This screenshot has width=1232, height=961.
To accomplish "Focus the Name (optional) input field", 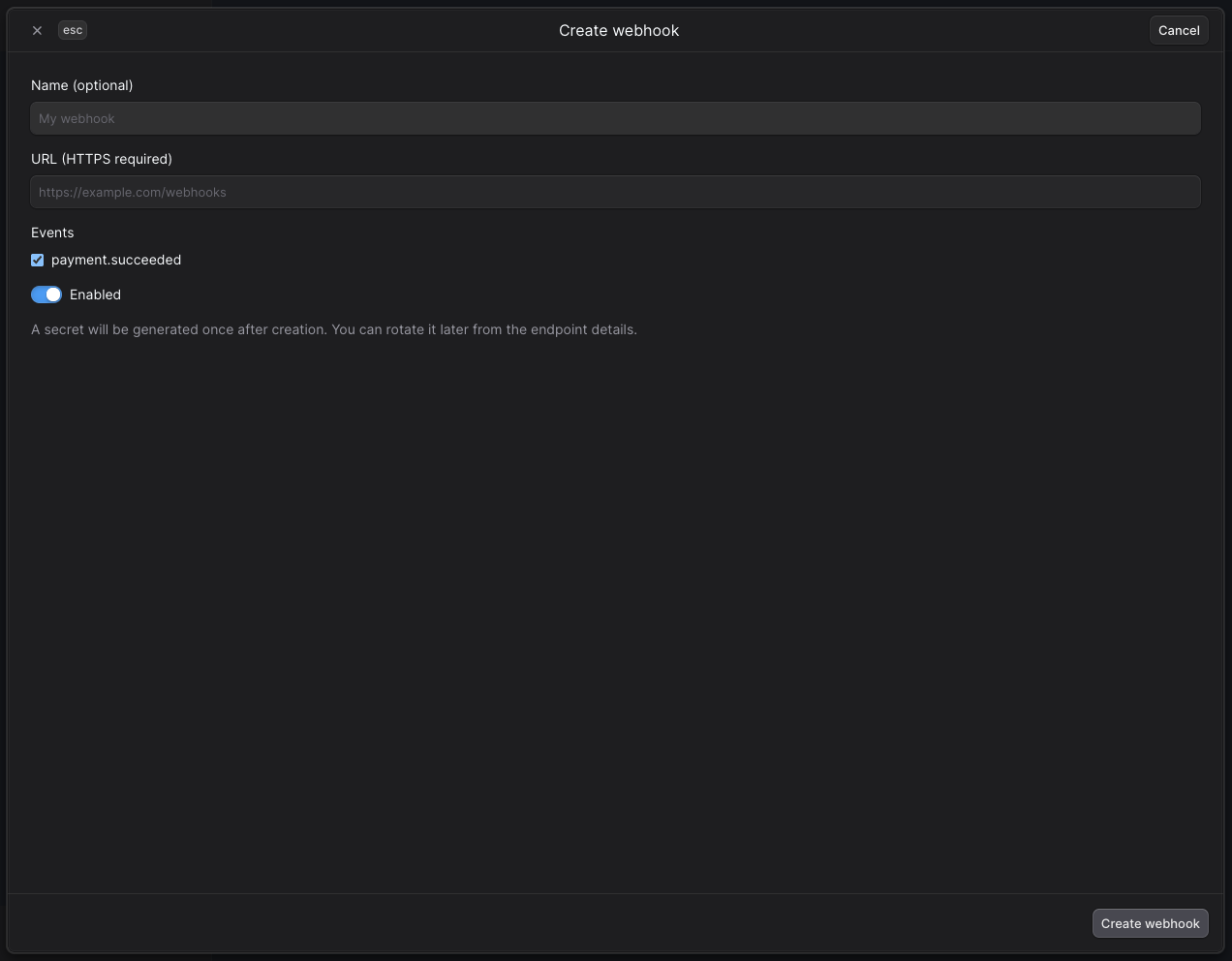I will (616, 117).
